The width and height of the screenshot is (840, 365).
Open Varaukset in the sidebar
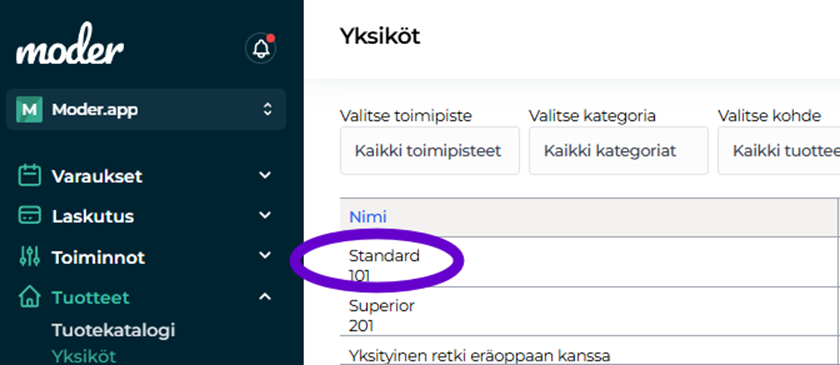[x=97, y=176]
